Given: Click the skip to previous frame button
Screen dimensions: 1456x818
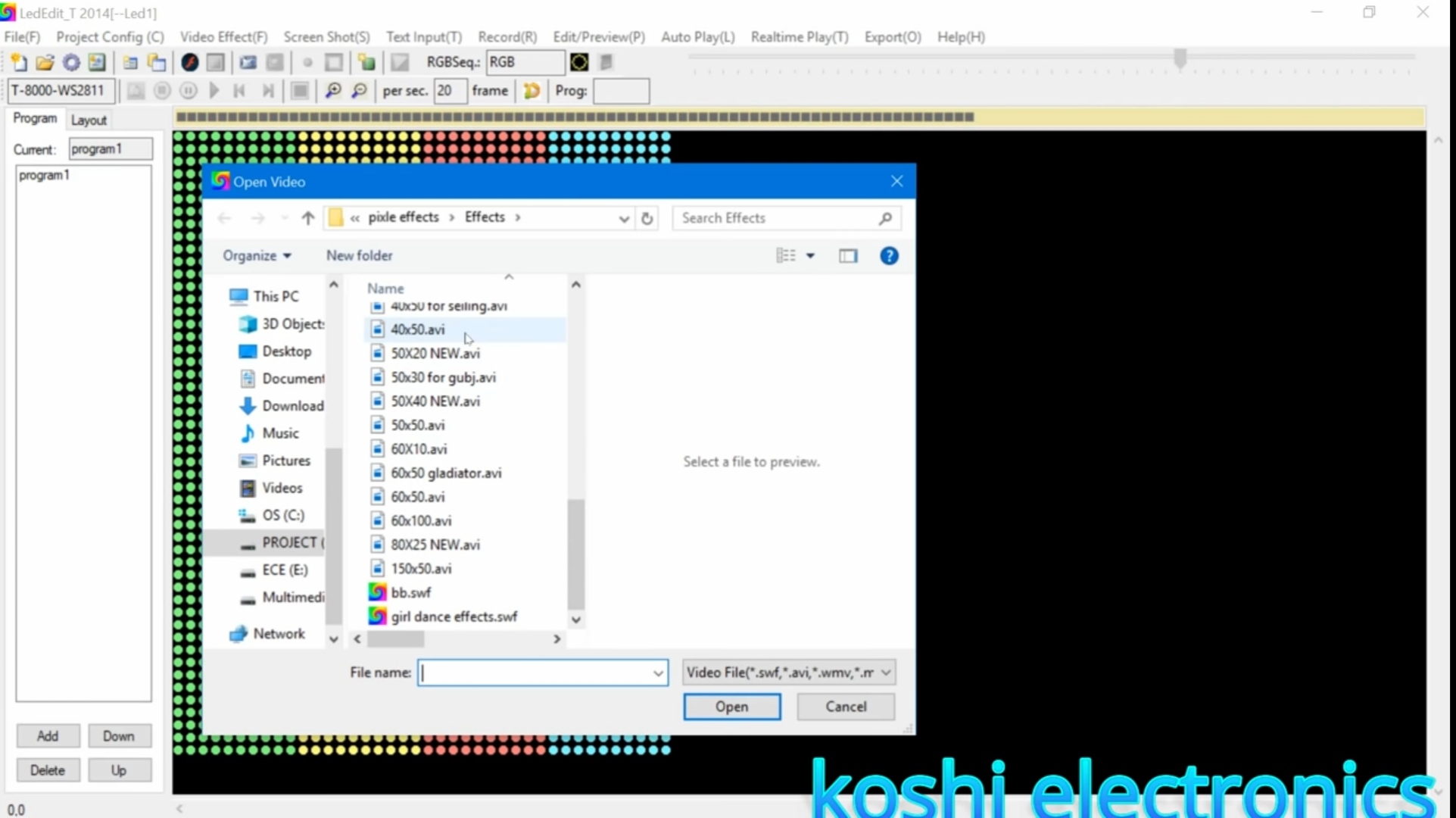Looking at the screenshot, I should click(239, 91).
